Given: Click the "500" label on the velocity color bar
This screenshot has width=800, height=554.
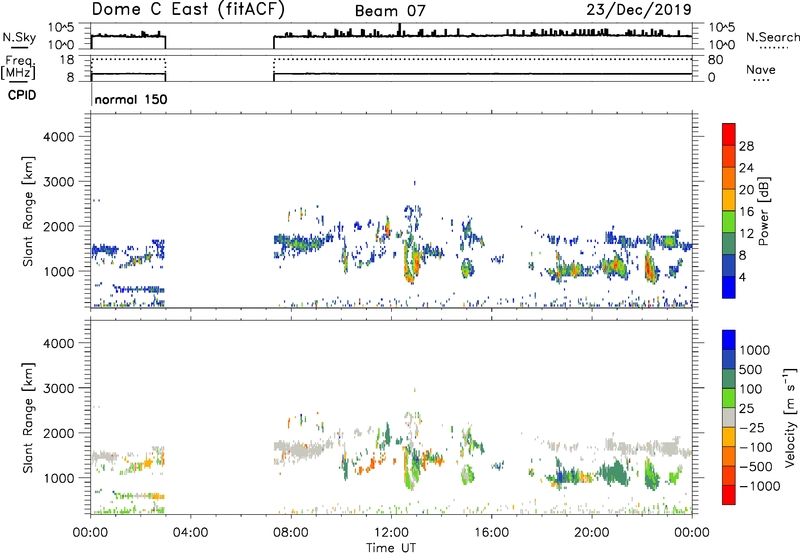Looking at the screenshot, I should point(752,369).
